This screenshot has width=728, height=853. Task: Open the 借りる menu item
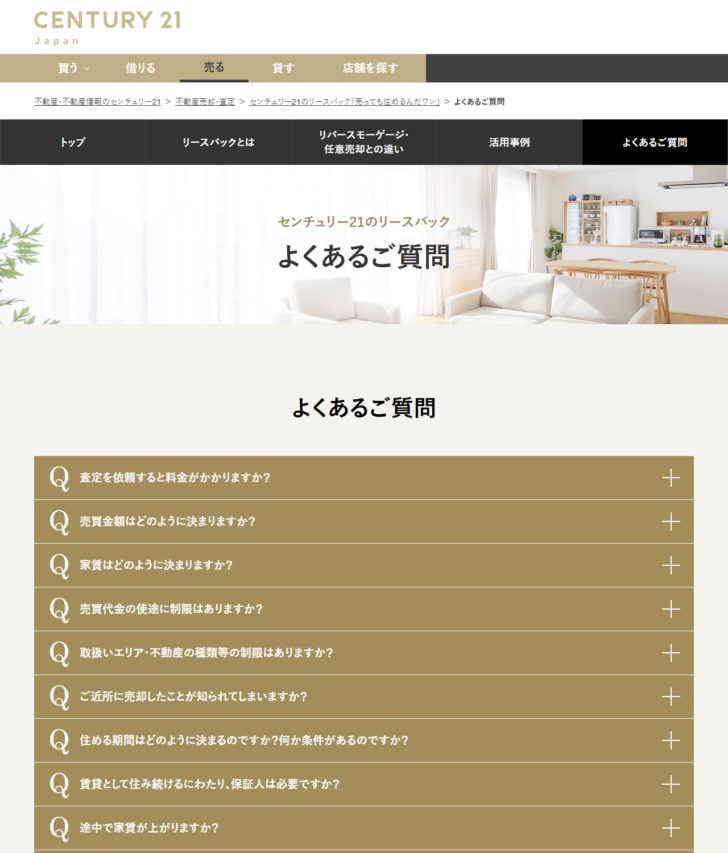140,68
